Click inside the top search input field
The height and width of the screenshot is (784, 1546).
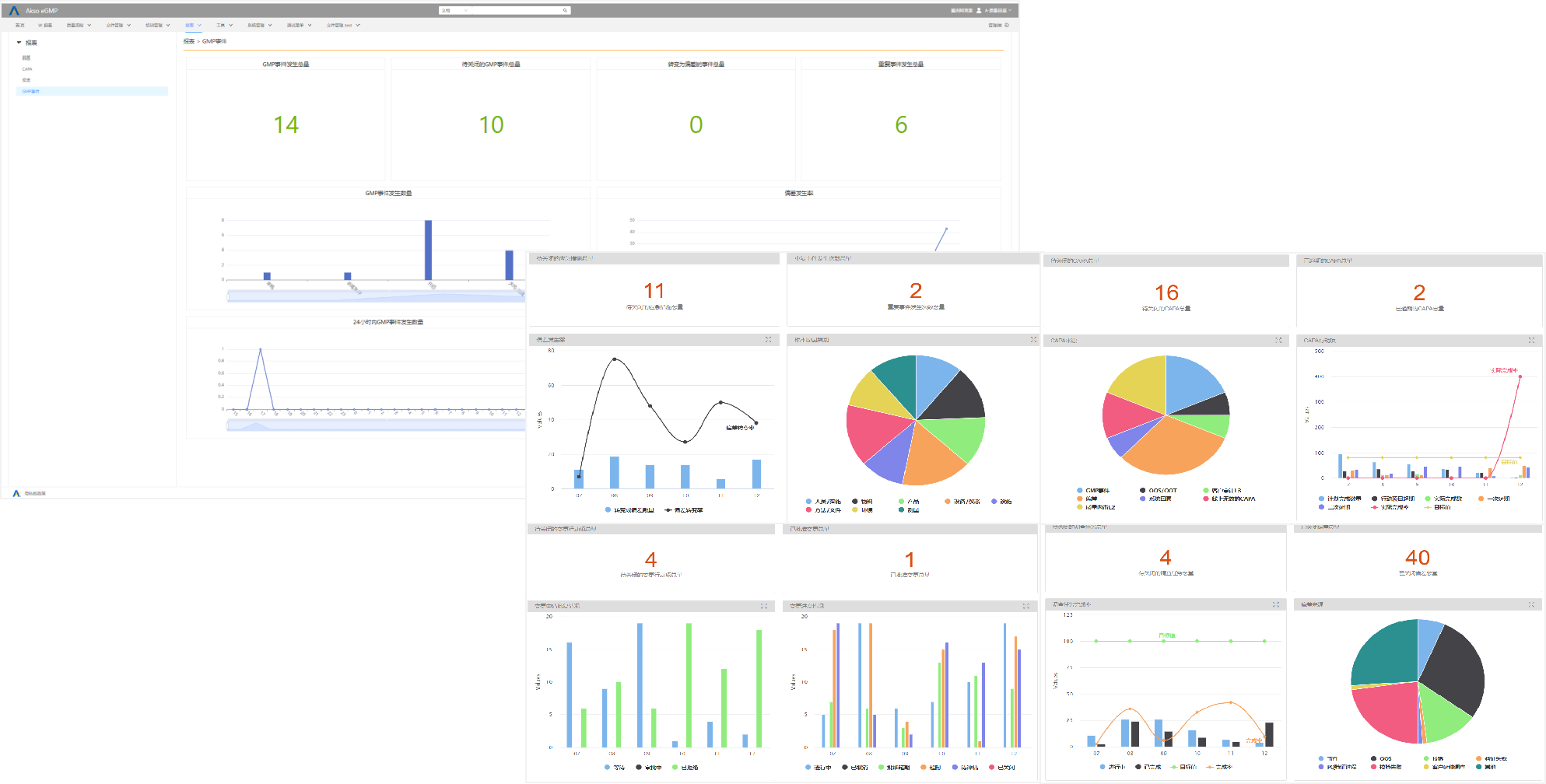pos(516,10)
